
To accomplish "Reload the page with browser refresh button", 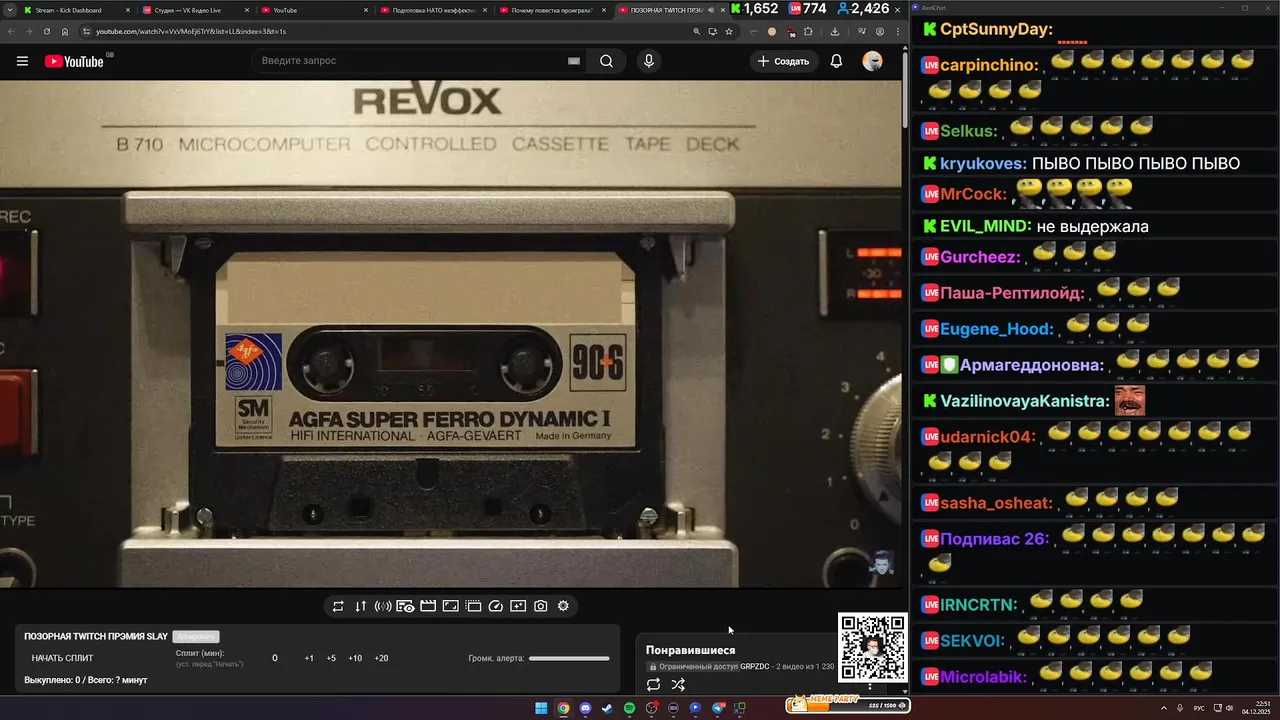I will point(47,31).
